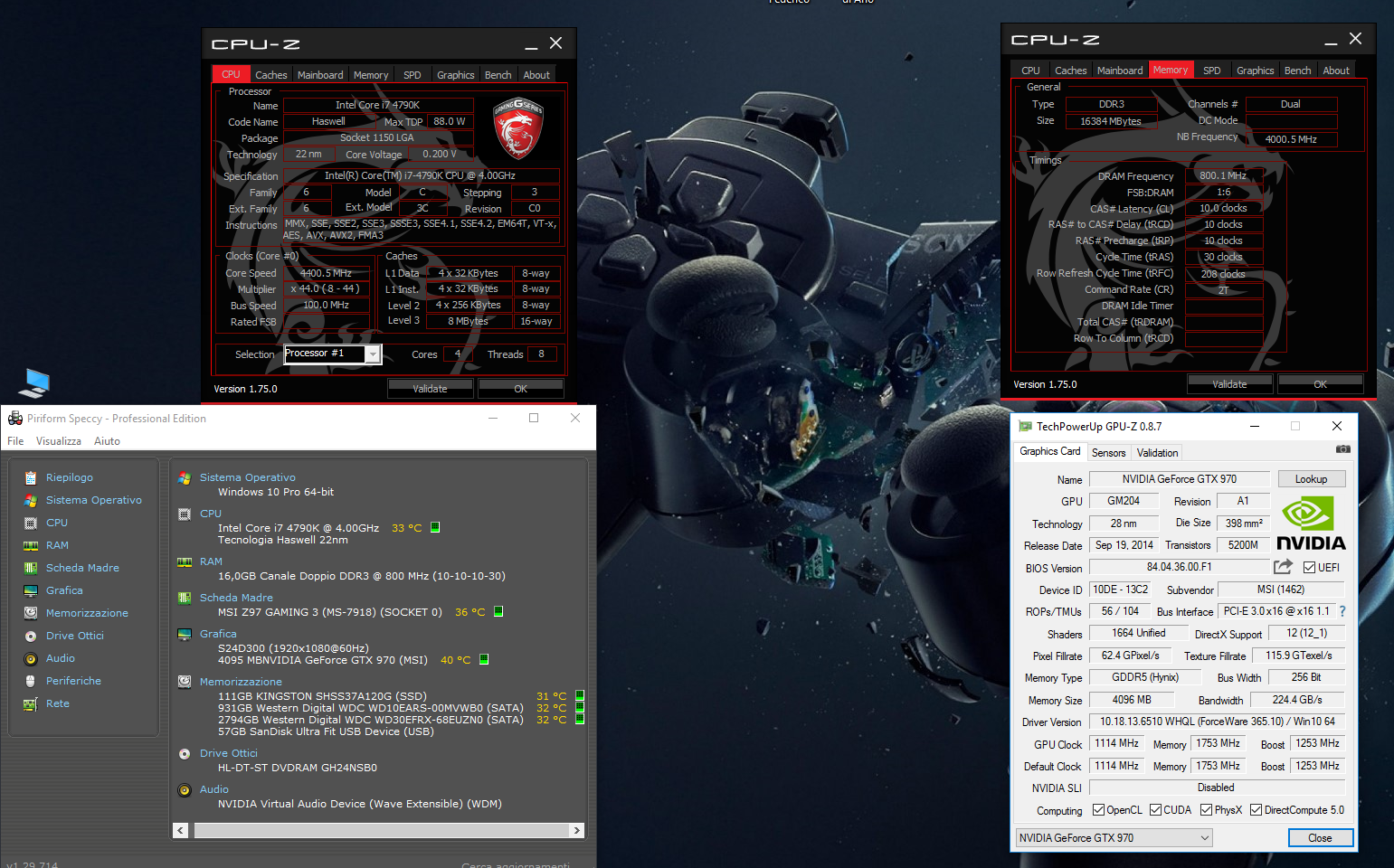This screenshot has width=1394, height=868.
Task: Click Audio speaker icon in Speccy sidebar
Action: pyautogui.click(x=31, y=658)
